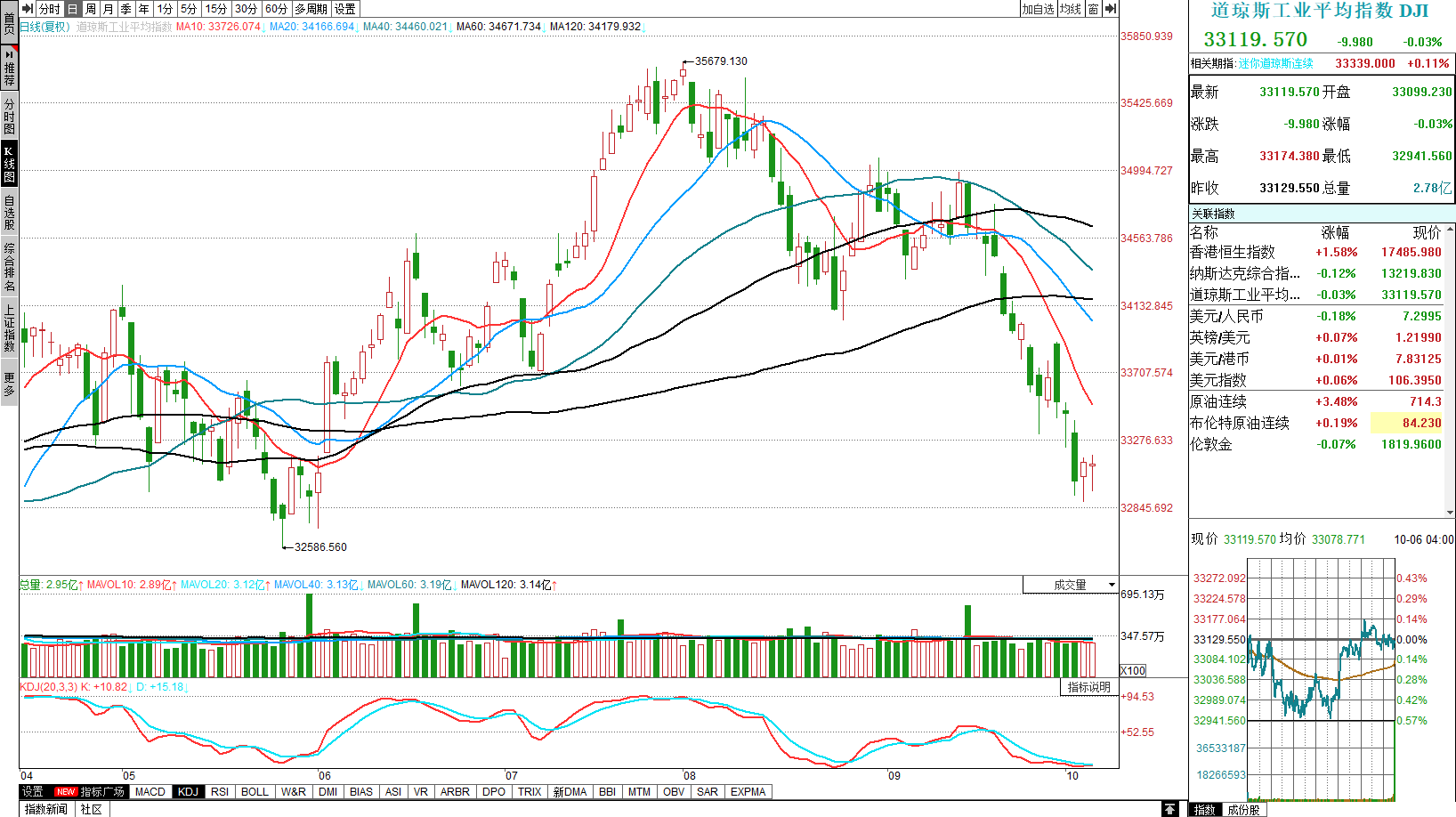Open 分时图 in left sidebar
The height and width of the screenshot is (817, 1456).
9,116
